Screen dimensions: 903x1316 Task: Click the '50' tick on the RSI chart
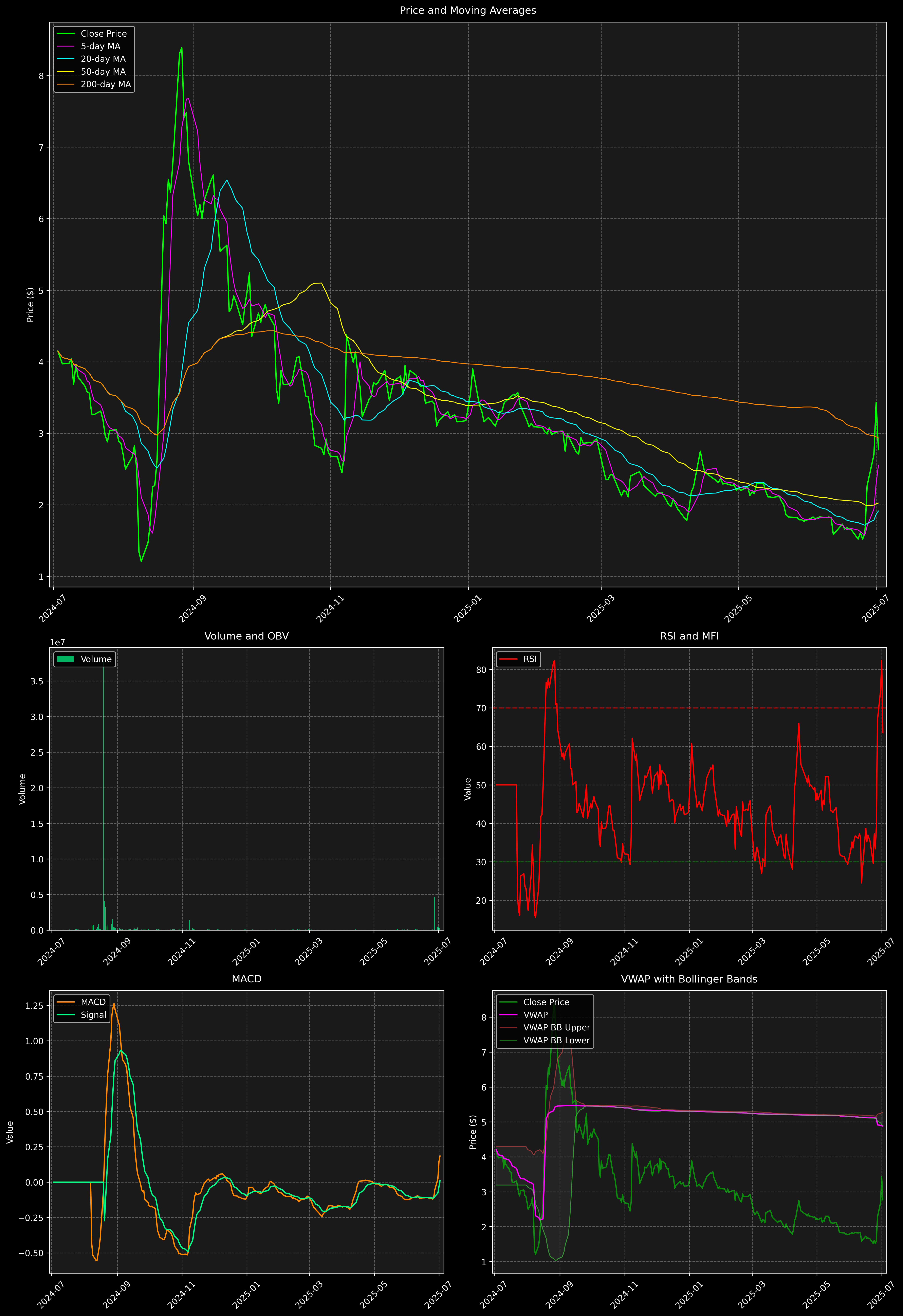point(481,785)
